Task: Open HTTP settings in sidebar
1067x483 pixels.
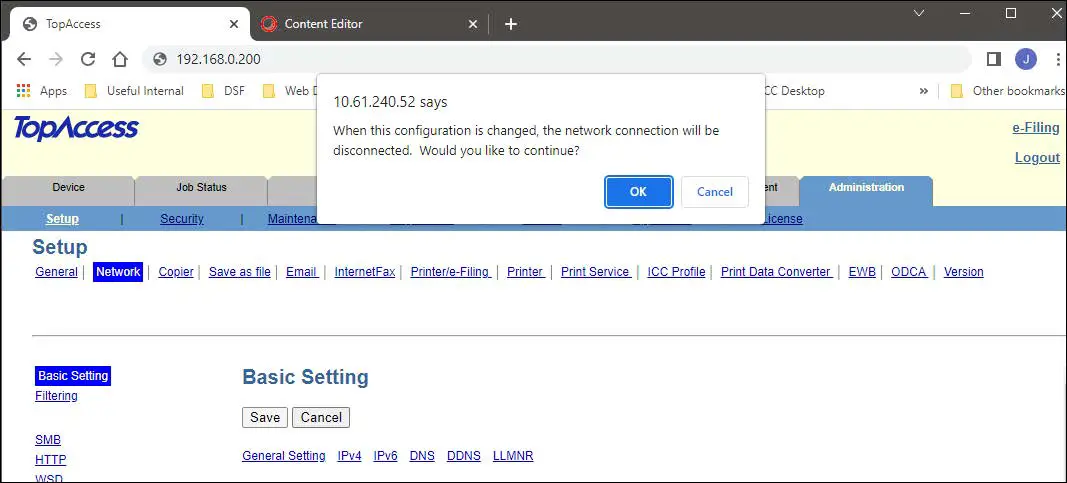Action: [x=50, y=460]
